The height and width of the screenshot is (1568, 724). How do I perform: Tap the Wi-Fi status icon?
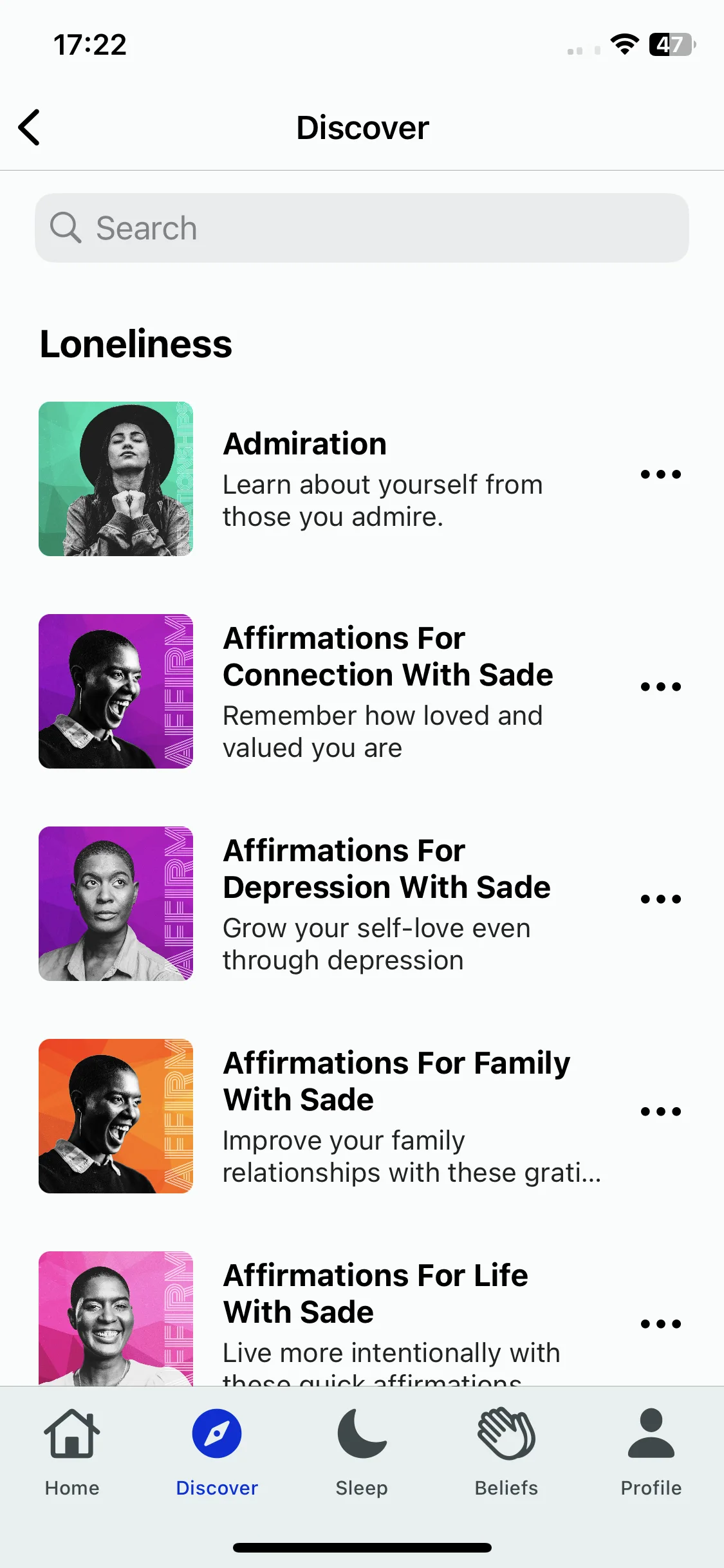pyautogui.click(x=624, y=44)
